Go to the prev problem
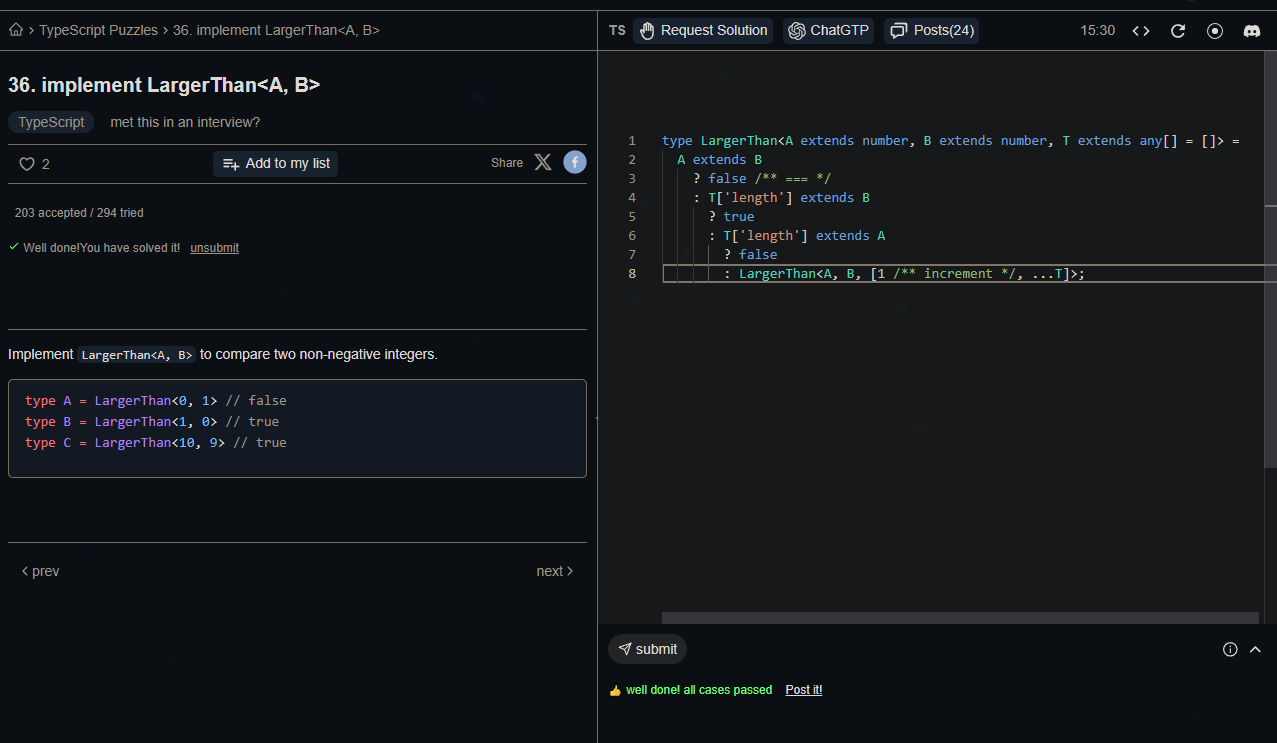The image size is (1277, 743). (40, 571)
